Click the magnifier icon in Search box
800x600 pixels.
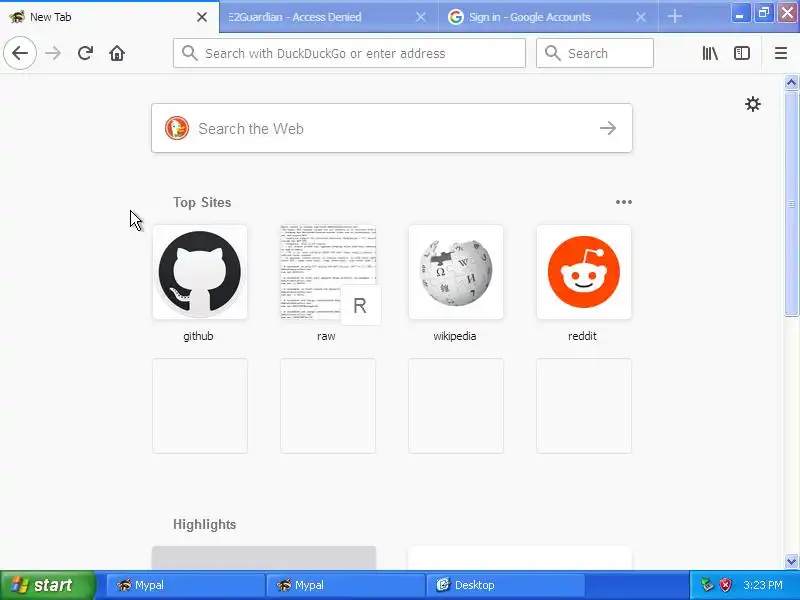[553, 53]
